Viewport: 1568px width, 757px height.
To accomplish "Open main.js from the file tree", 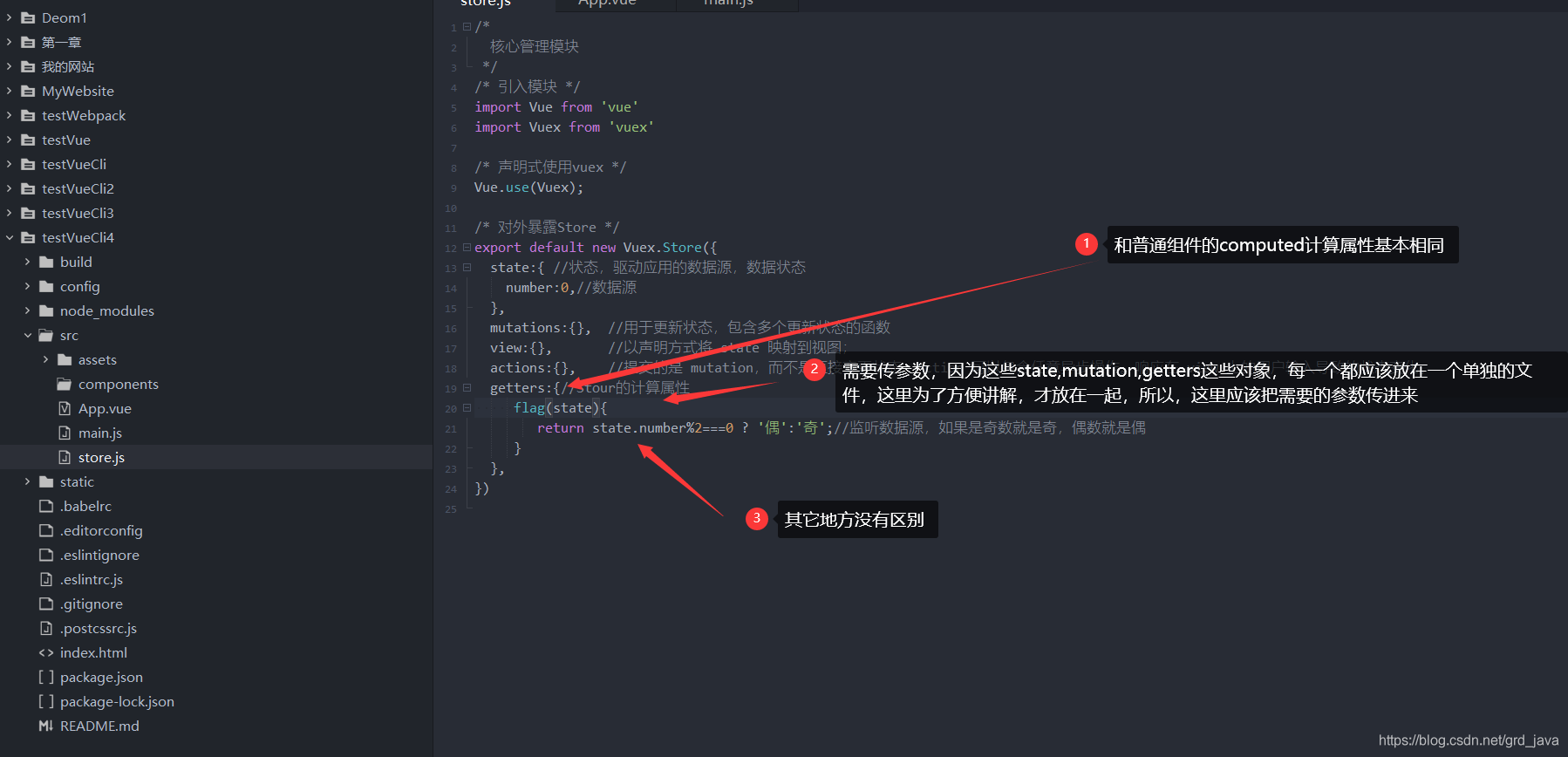I will (x=100, y=433).
